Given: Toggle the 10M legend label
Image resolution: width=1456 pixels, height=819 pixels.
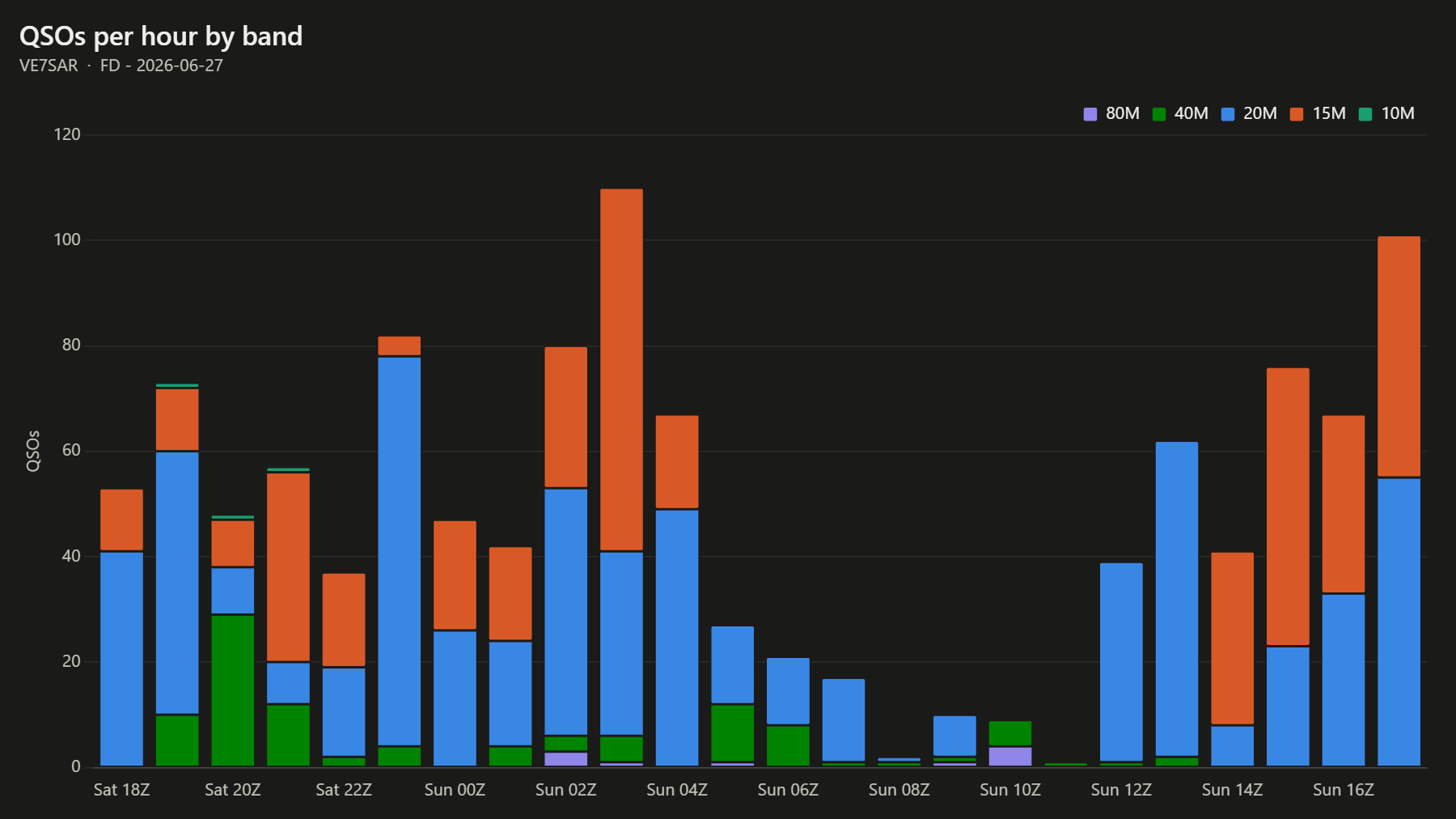Looking at the screenshot, I should click(1398, 114).
